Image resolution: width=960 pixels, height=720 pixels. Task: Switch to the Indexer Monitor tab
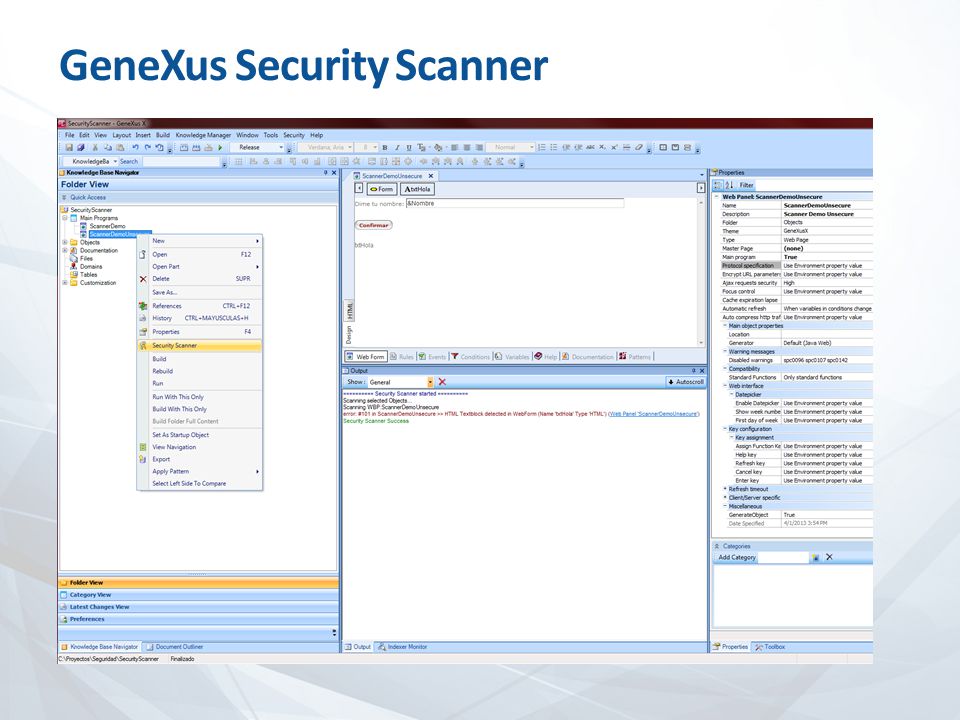[402, 647]
